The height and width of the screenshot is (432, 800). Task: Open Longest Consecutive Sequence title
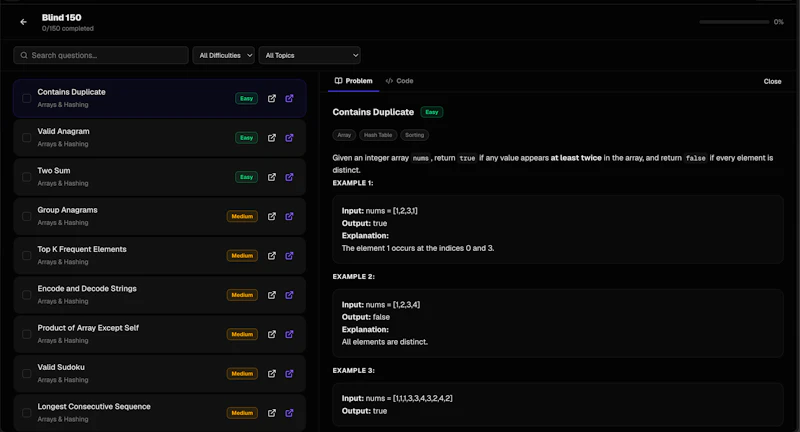tap(94, 406)
